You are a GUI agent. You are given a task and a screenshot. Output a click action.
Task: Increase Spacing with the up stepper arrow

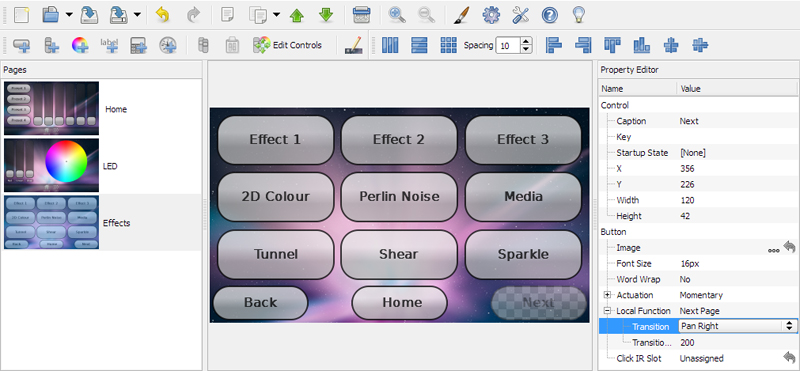point(527,41)
